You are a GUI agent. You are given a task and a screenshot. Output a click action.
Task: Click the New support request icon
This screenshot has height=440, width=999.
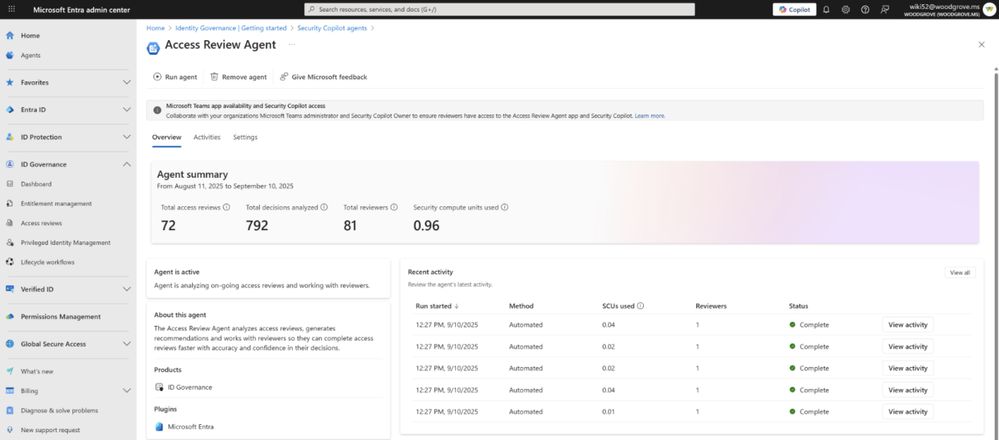point(10,430)
